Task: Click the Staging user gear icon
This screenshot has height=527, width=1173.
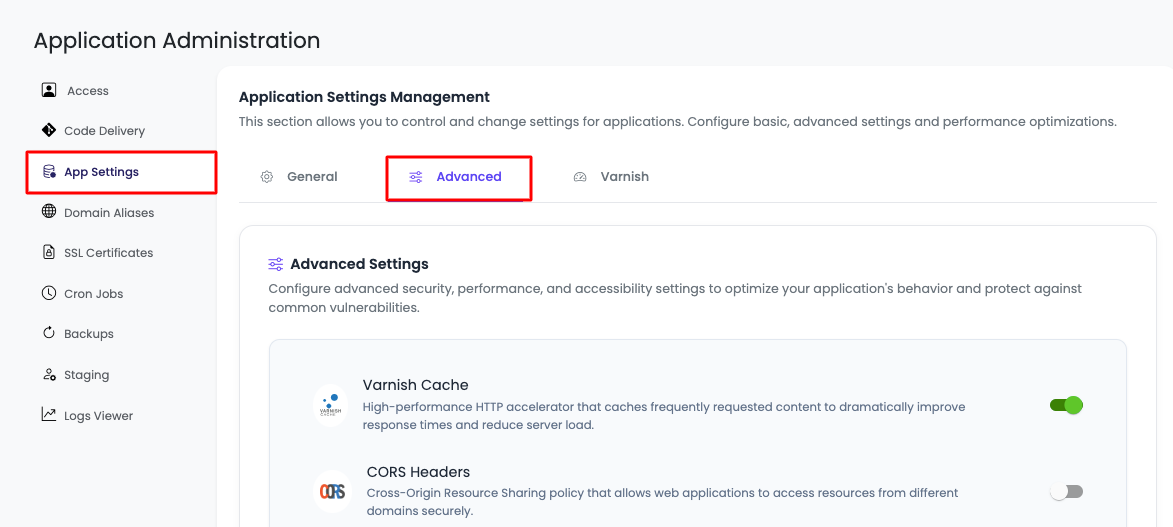Action: (49, 374)
